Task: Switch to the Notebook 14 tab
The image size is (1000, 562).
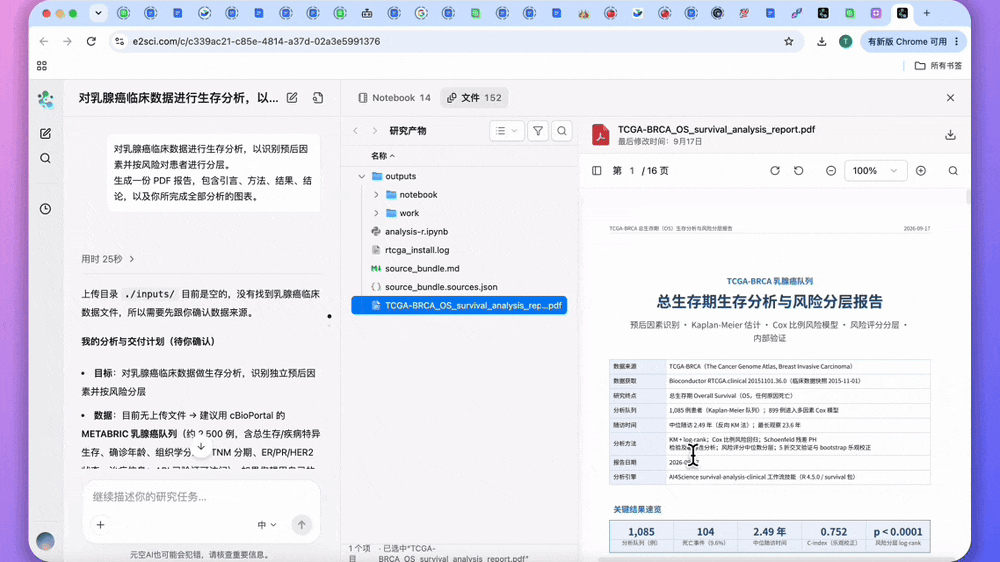Action: tap(394, 98)
